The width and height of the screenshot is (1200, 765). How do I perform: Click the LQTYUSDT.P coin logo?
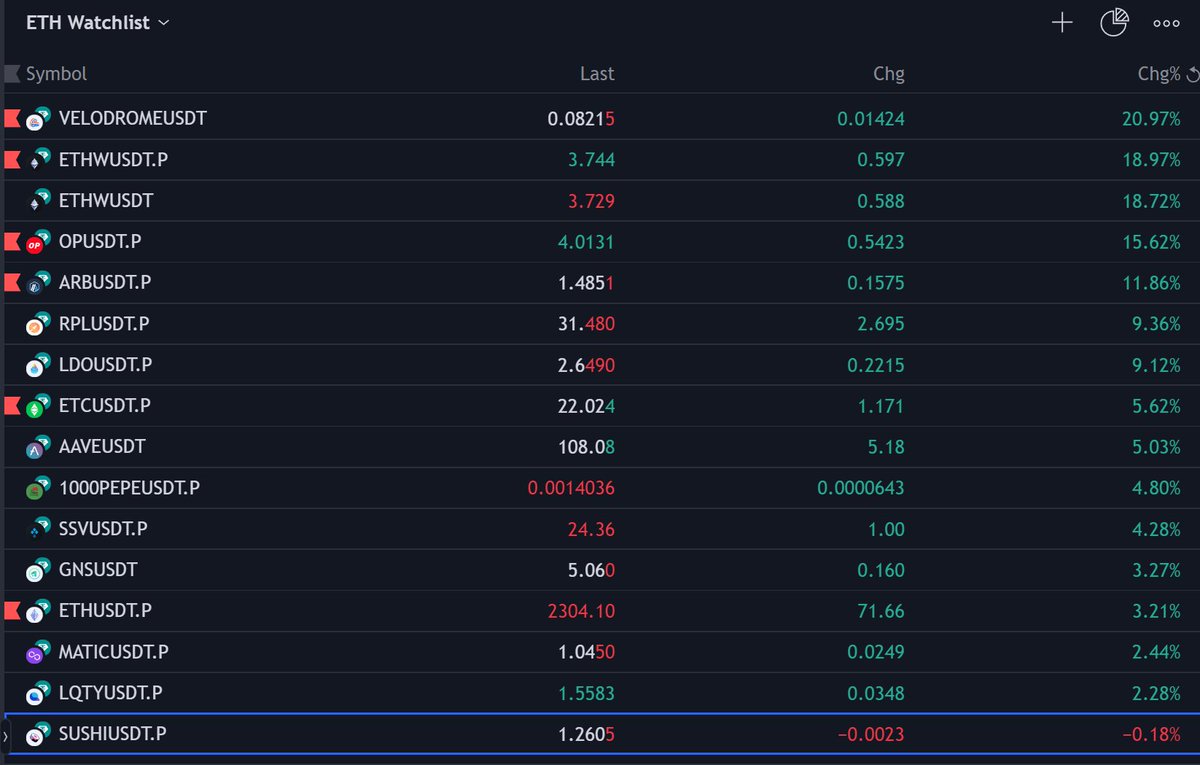[38, 693]
